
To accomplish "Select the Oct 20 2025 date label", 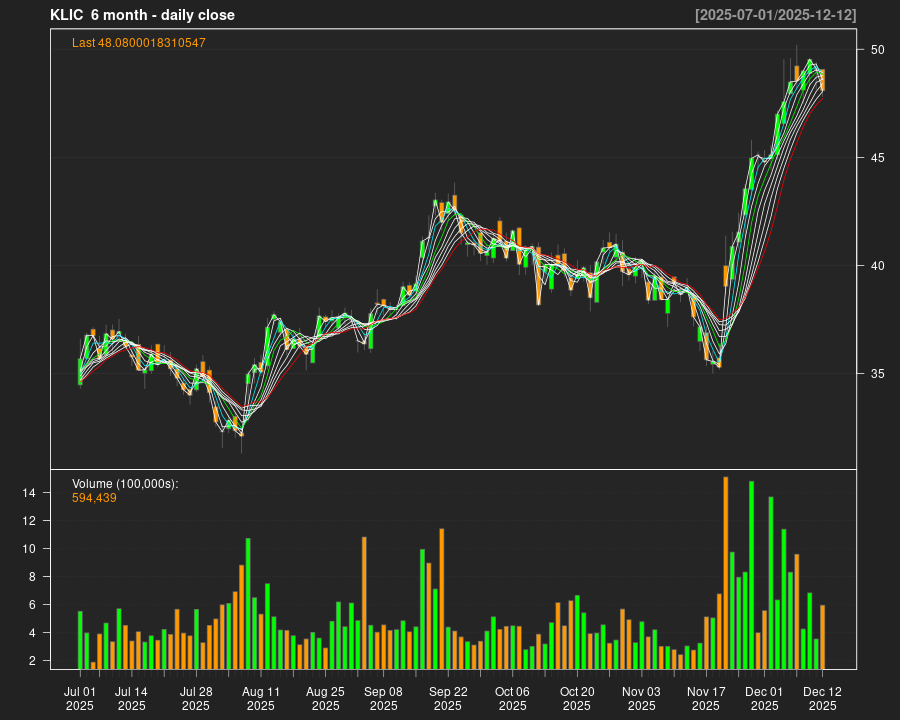I will point(577,698).
